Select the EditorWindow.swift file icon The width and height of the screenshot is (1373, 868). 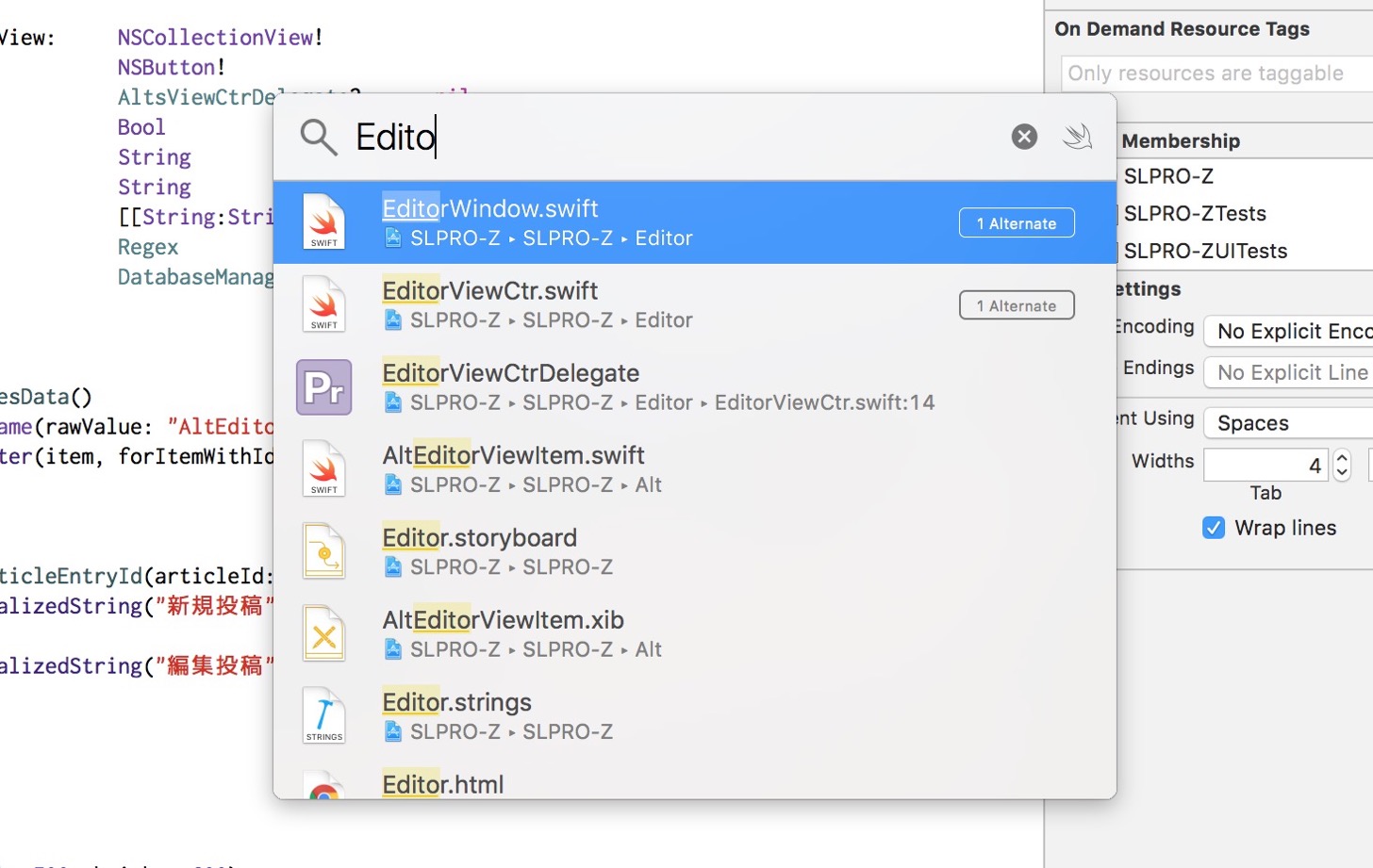click(x=323, y=221)
